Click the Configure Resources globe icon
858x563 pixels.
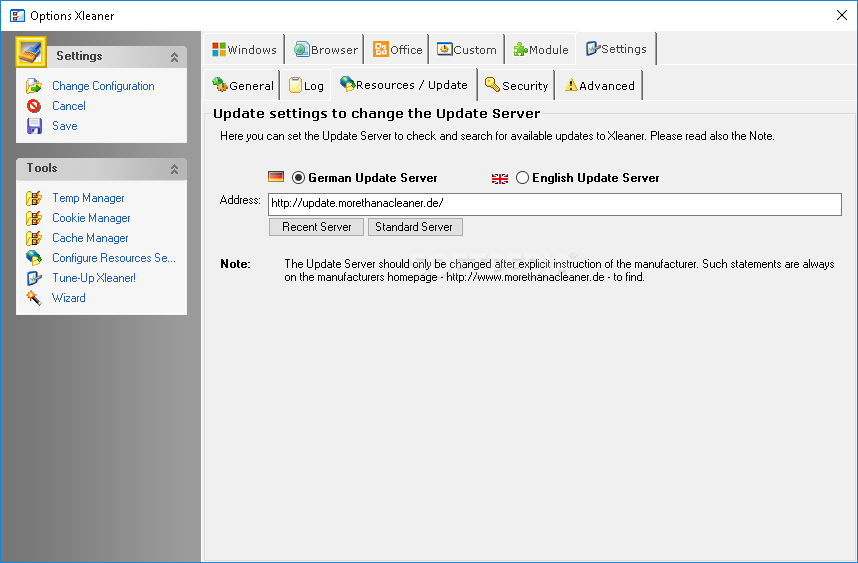tap(34, 258)
